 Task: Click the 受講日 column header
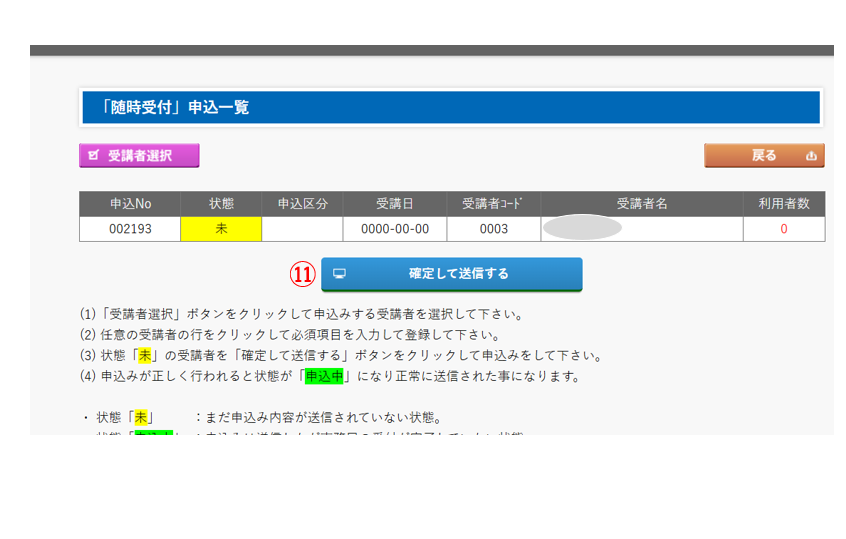pyautogui.click(x=395, y=204)
